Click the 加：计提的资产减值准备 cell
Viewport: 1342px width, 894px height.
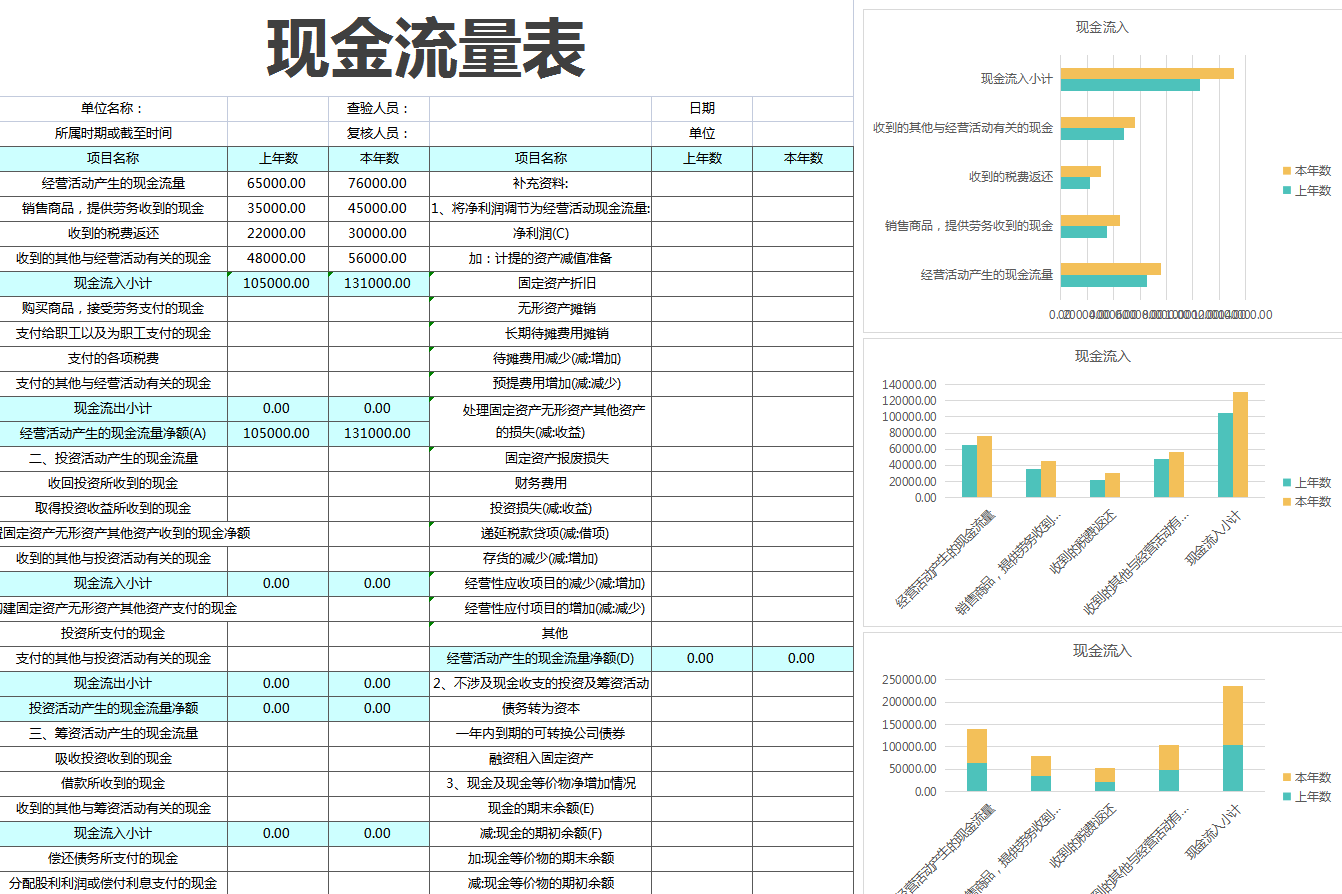pyautogui.click(x=540, y=258)
